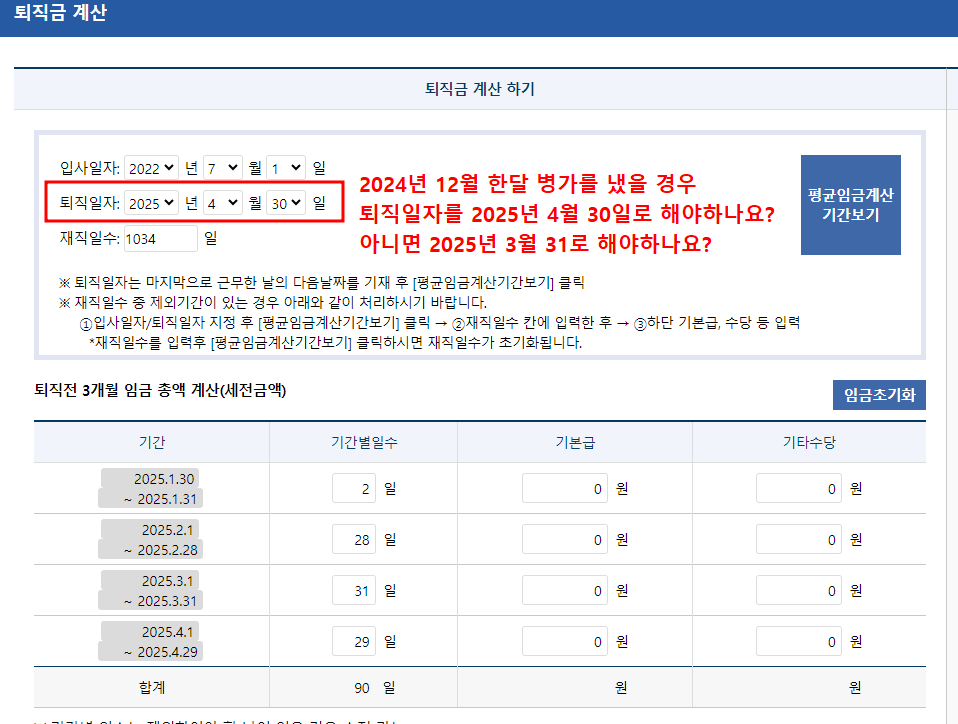The width and height of the screenshot is (958, 724).
Task: Open the 퇴직일자 month dropdown showing 4
Action: 222,203
